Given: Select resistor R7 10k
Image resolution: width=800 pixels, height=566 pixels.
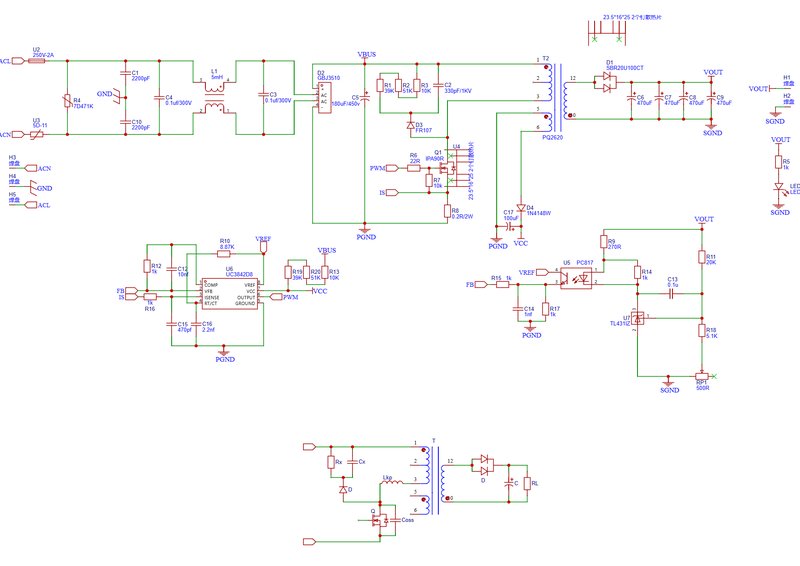Looking at the screenshot, I should pos(429,180).
